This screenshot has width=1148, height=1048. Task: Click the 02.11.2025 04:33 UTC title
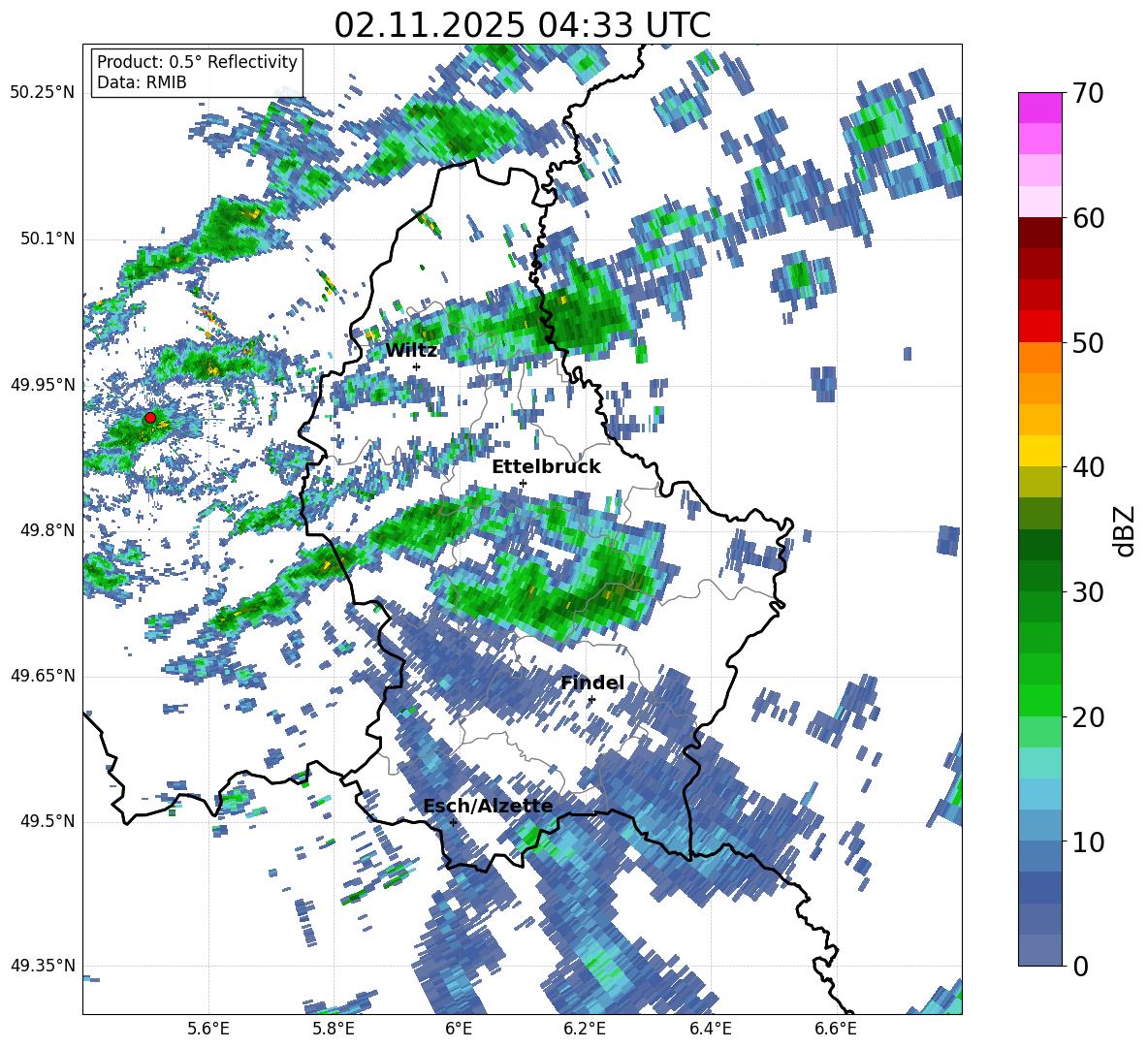[x=522, y=25]
